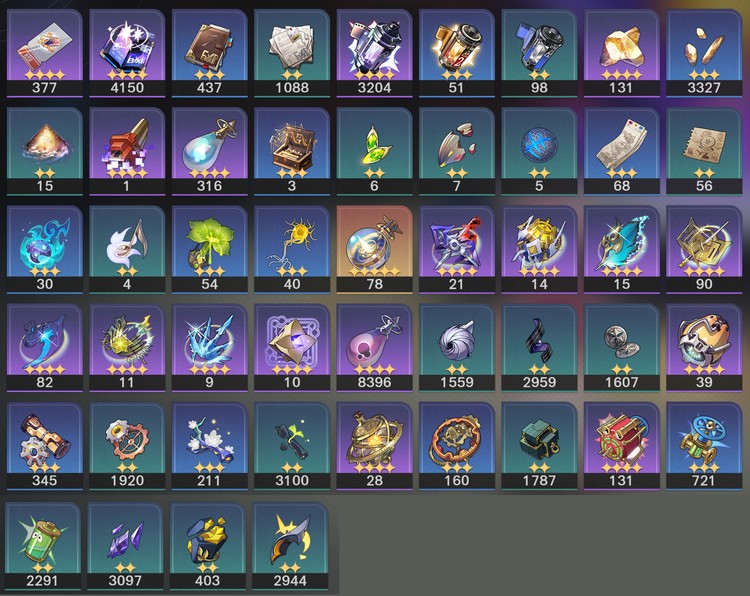Viewport: 750px width, 596px height.
Task: Click the white flower branch showing 211
Action: click(210, 446)
